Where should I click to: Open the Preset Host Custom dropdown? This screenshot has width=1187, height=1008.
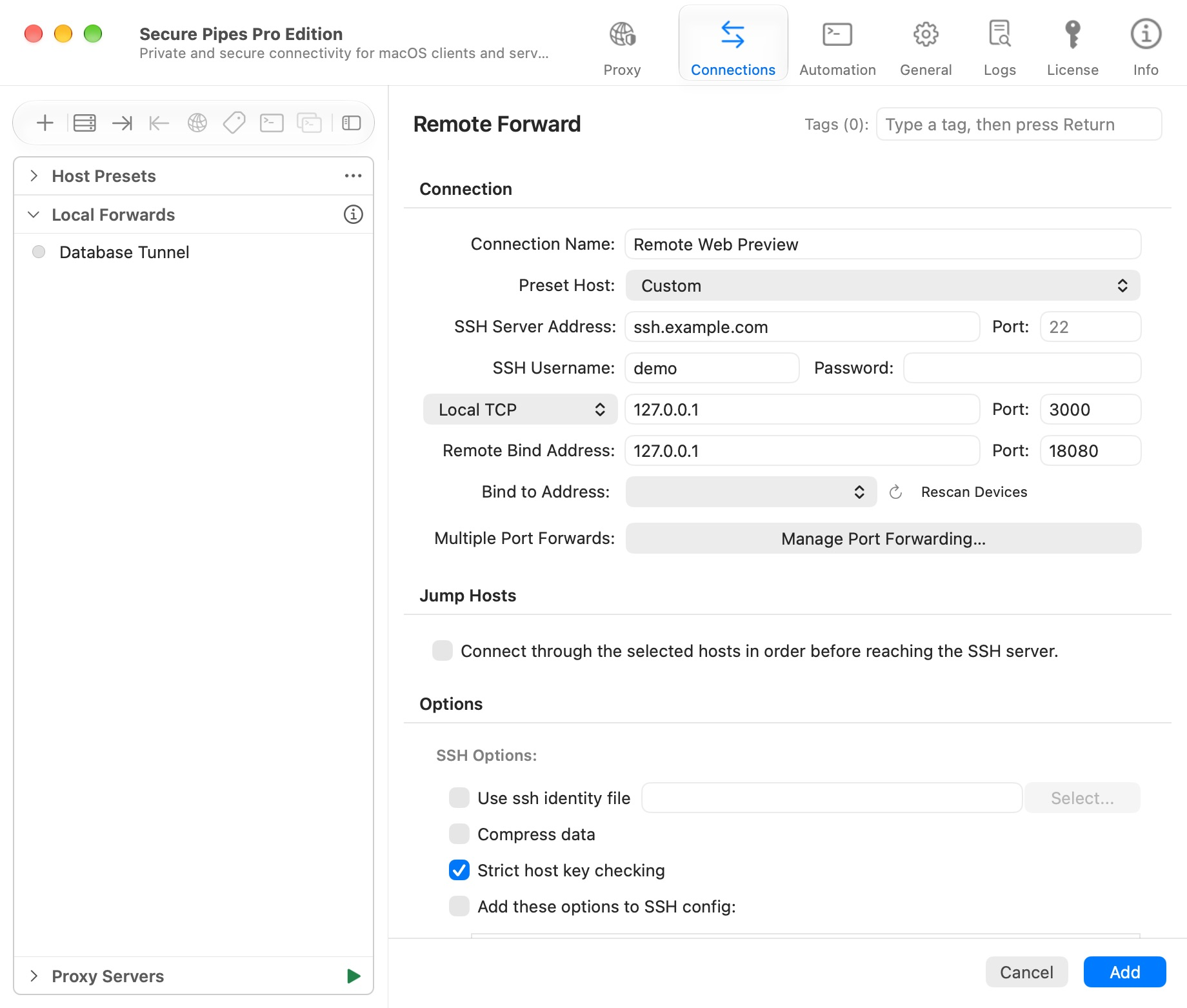point(883,285)
